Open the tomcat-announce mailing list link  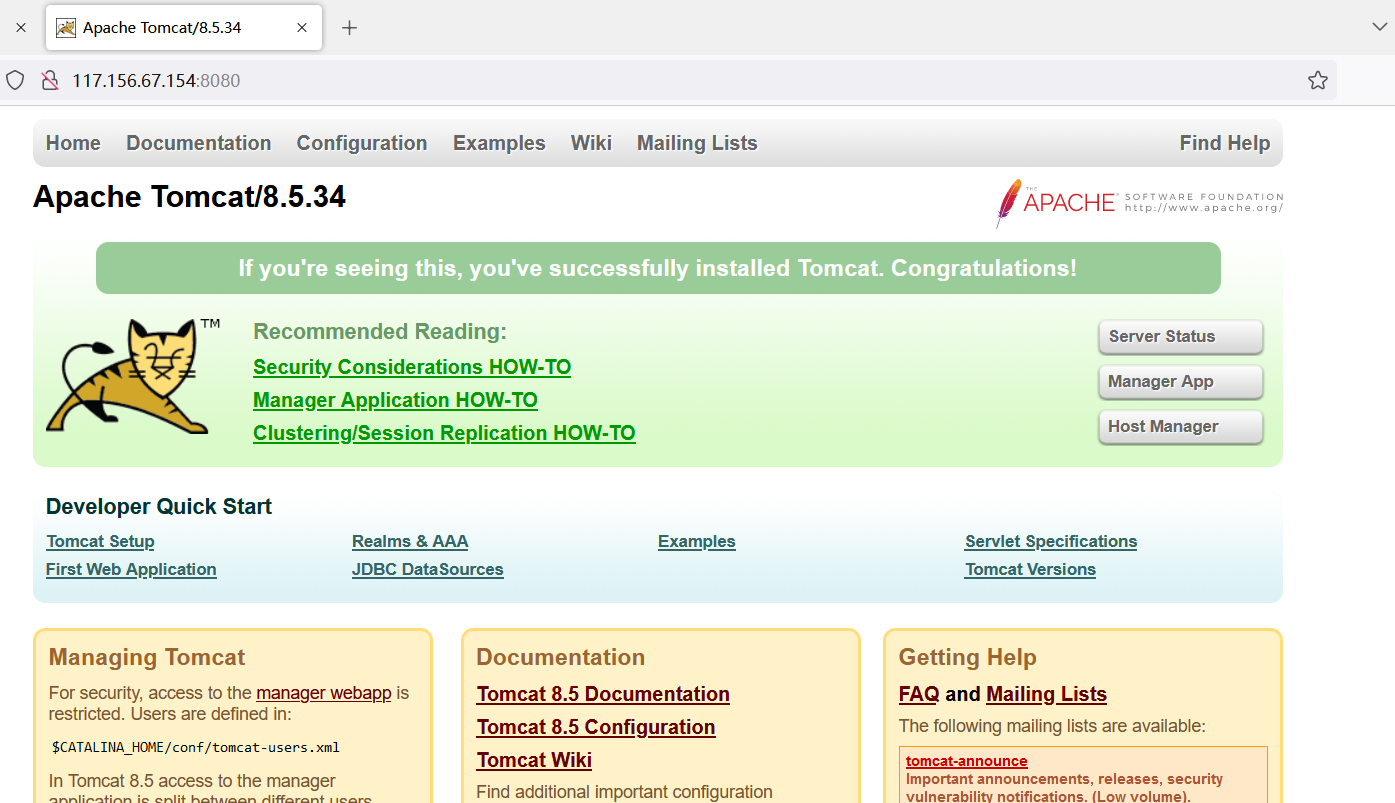point(967,761)
